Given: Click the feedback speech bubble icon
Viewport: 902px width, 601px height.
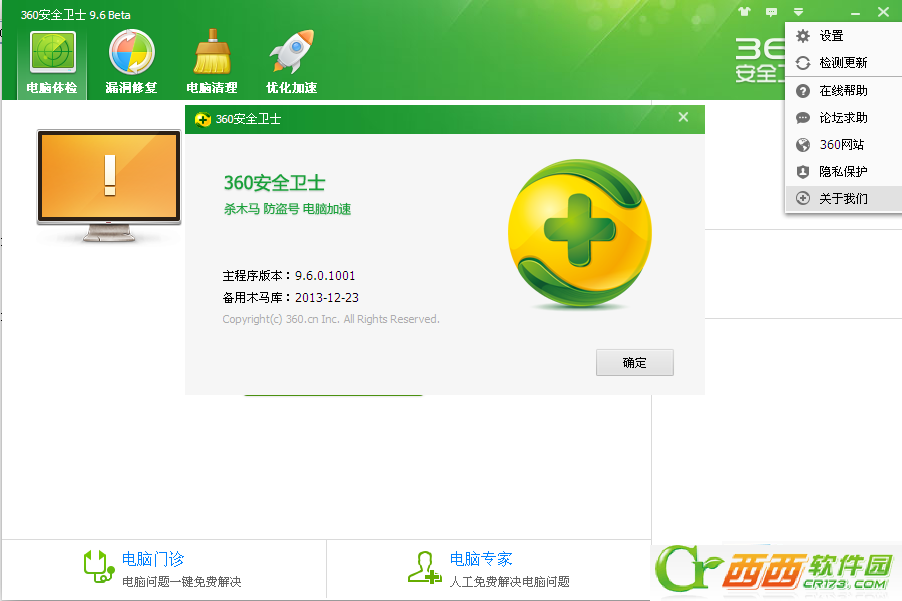Looking at the screenshot, I should click(771, 13).
